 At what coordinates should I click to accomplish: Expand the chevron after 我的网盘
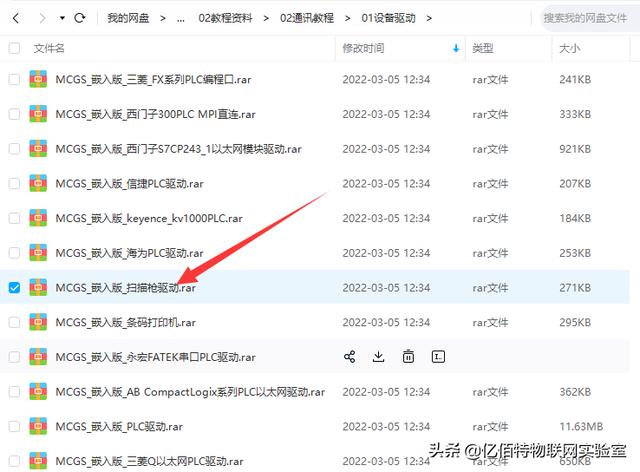[163, 18]
